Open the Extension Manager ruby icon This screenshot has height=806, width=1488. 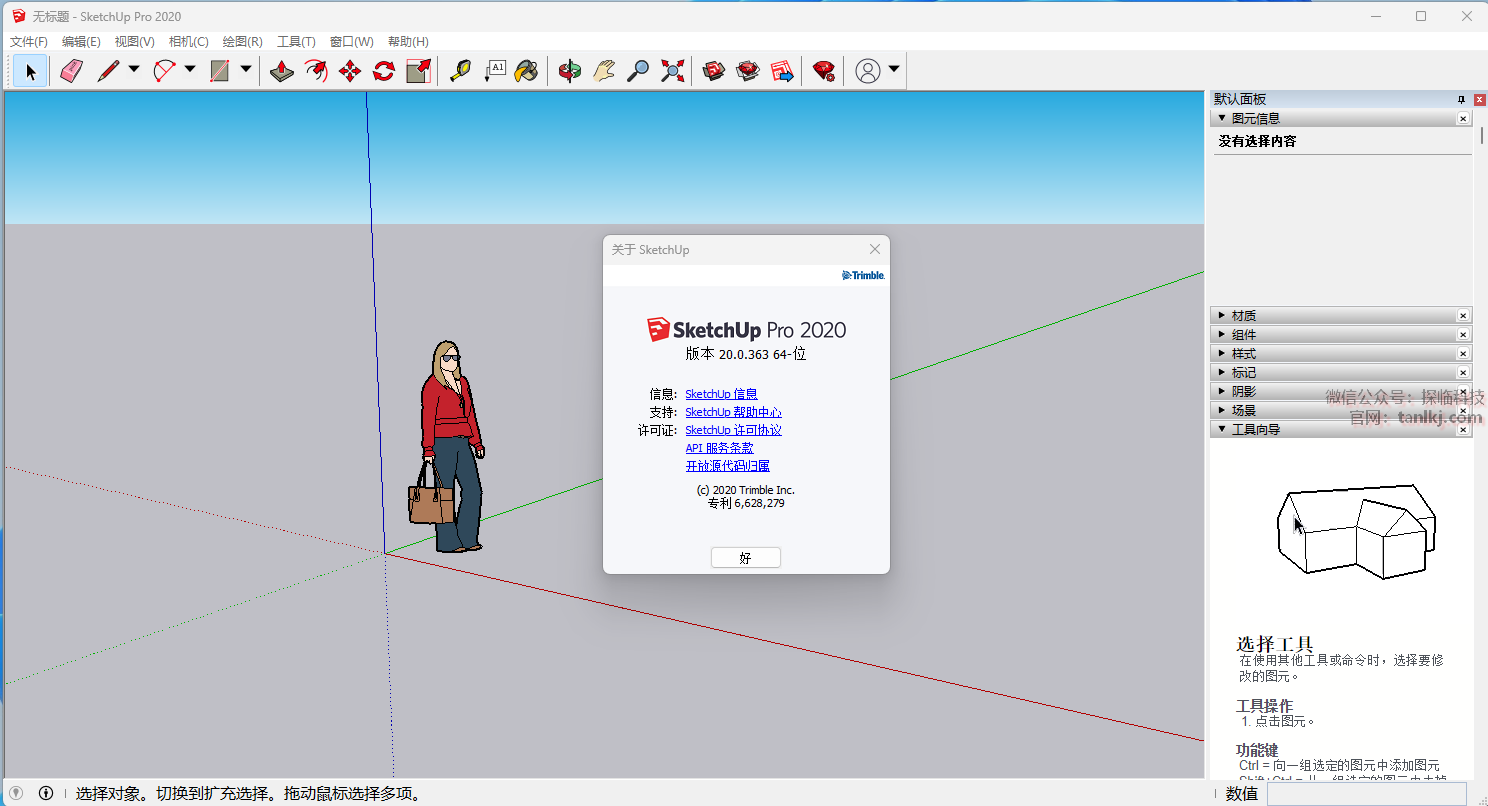pyautogui.click(x=824, y=71)
